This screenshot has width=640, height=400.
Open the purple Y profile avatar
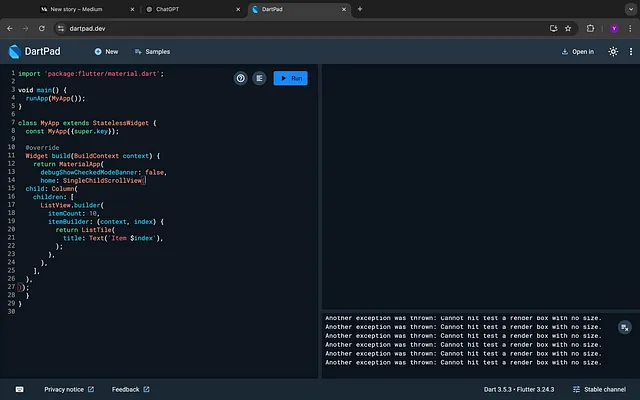pyautogui.click(x=614, y=28)
